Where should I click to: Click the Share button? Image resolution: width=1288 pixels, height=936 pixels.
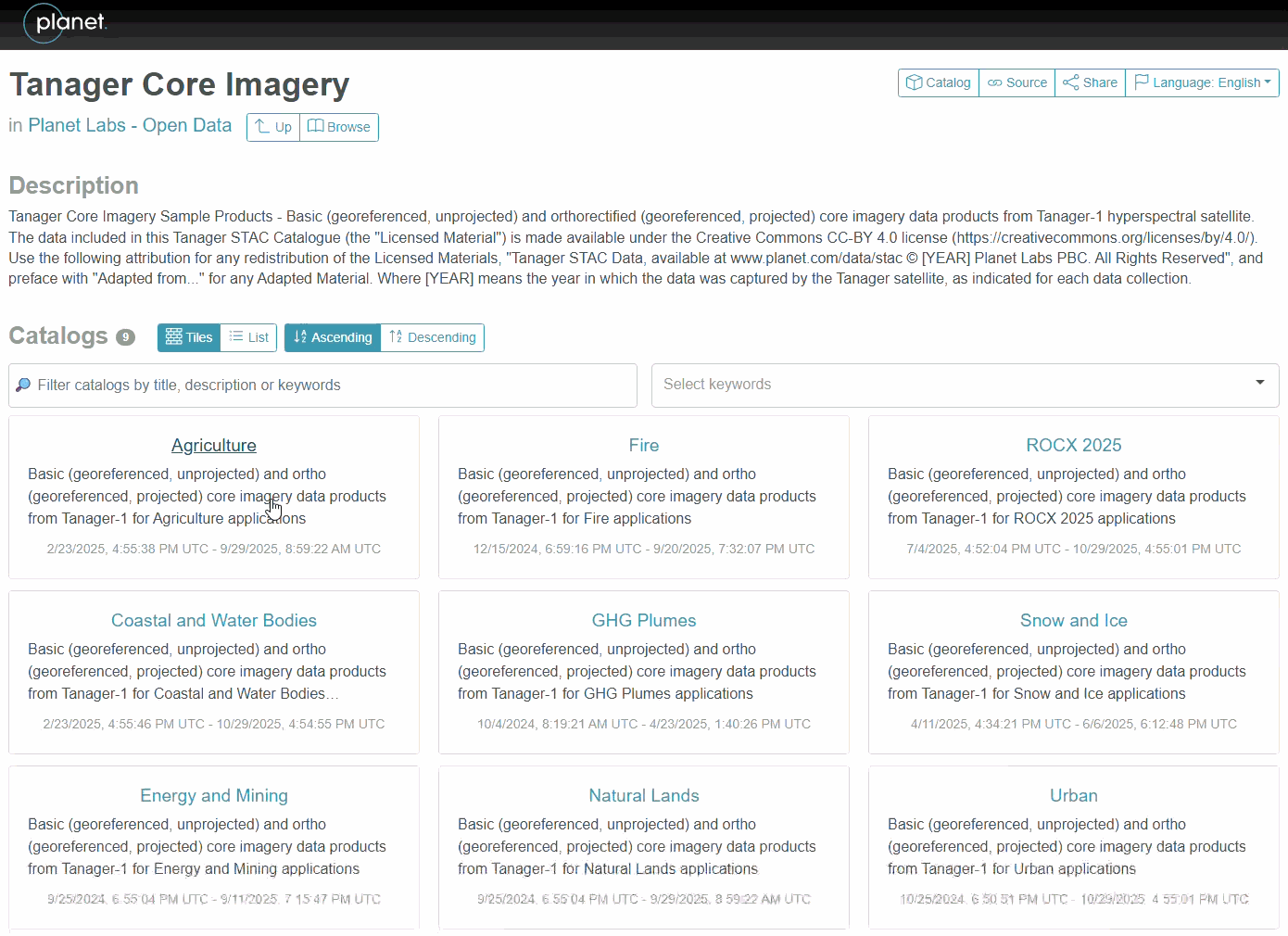[x=1090, y=82]
